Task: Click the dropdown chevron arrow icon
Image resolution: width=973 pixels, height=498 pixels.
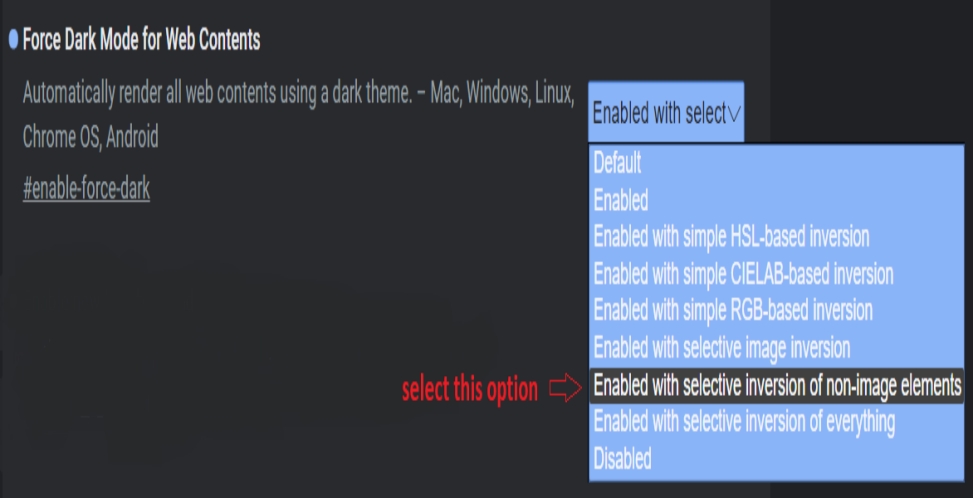Action: (733, 114)
